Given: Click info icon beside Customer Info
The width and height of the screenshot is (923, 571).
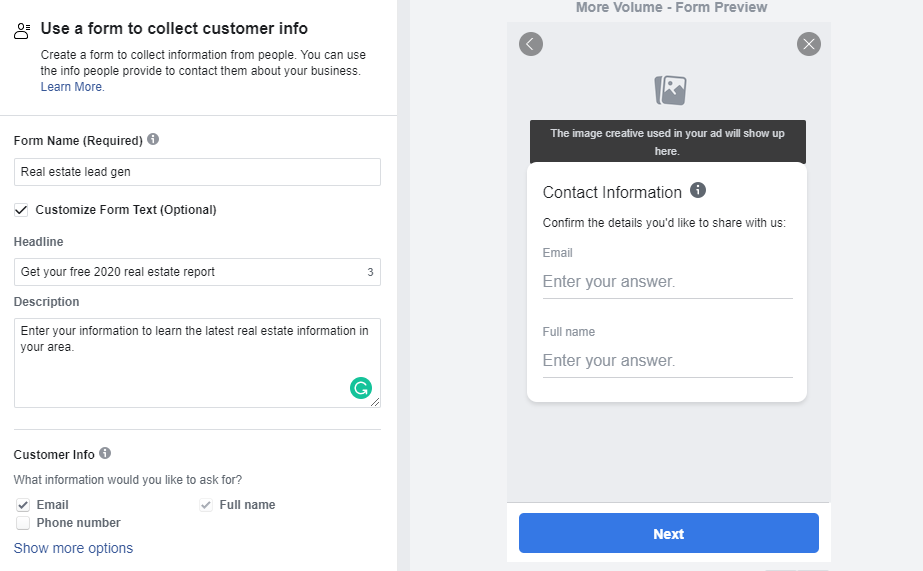Looking at the screenshot, I should tap(105, 453).
